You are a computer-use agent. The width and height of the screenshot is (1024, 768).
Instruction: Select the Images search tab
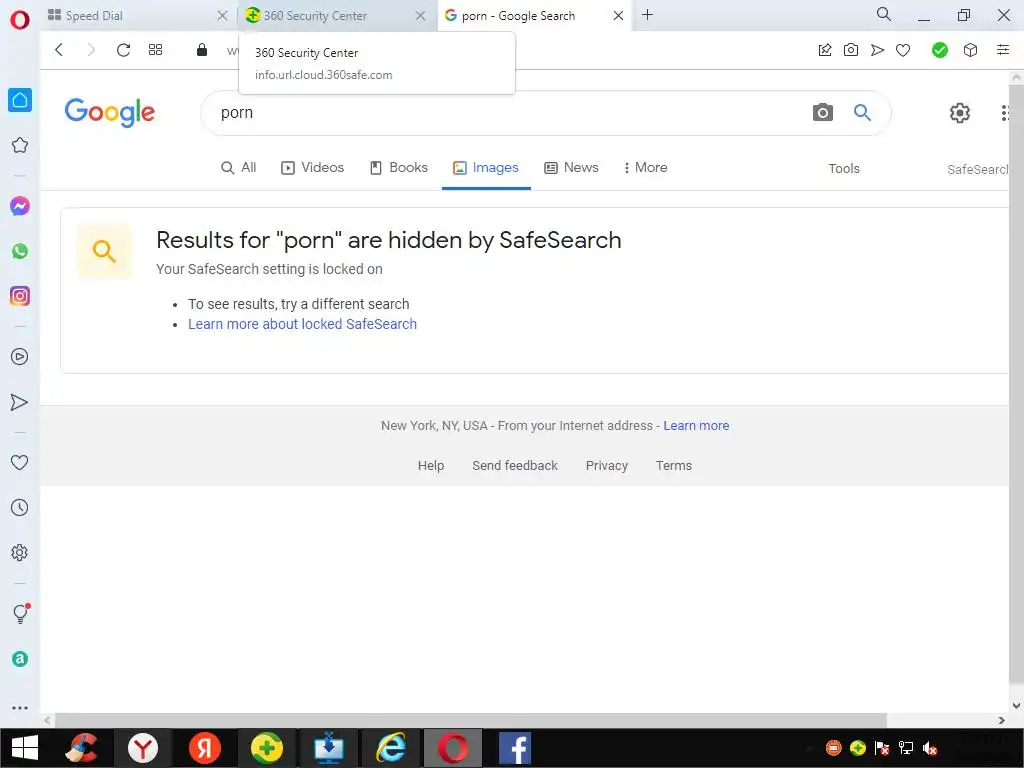click(x=486, y=168)
